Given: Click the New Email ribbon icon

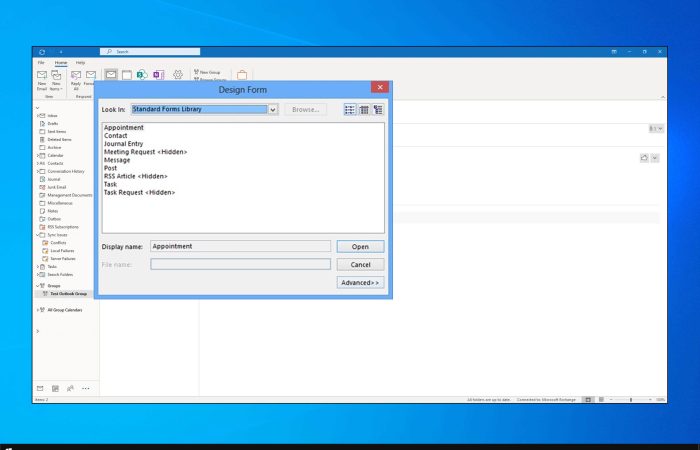Looking at the screenshot, I should (42, 80).
